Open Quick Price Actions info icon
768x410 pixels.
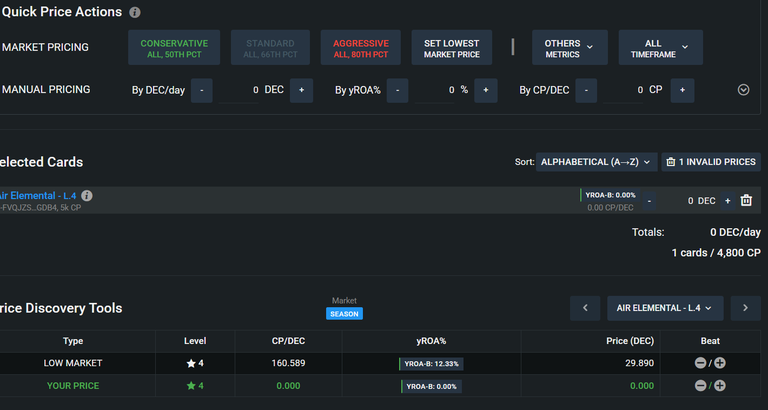(135, 13)
